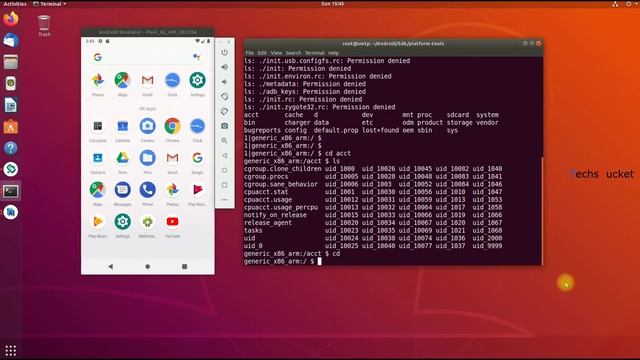Screen dimensions: 640x360
Task: Click "lost+found" in terminal listing
Action: (x=380, y=130)
